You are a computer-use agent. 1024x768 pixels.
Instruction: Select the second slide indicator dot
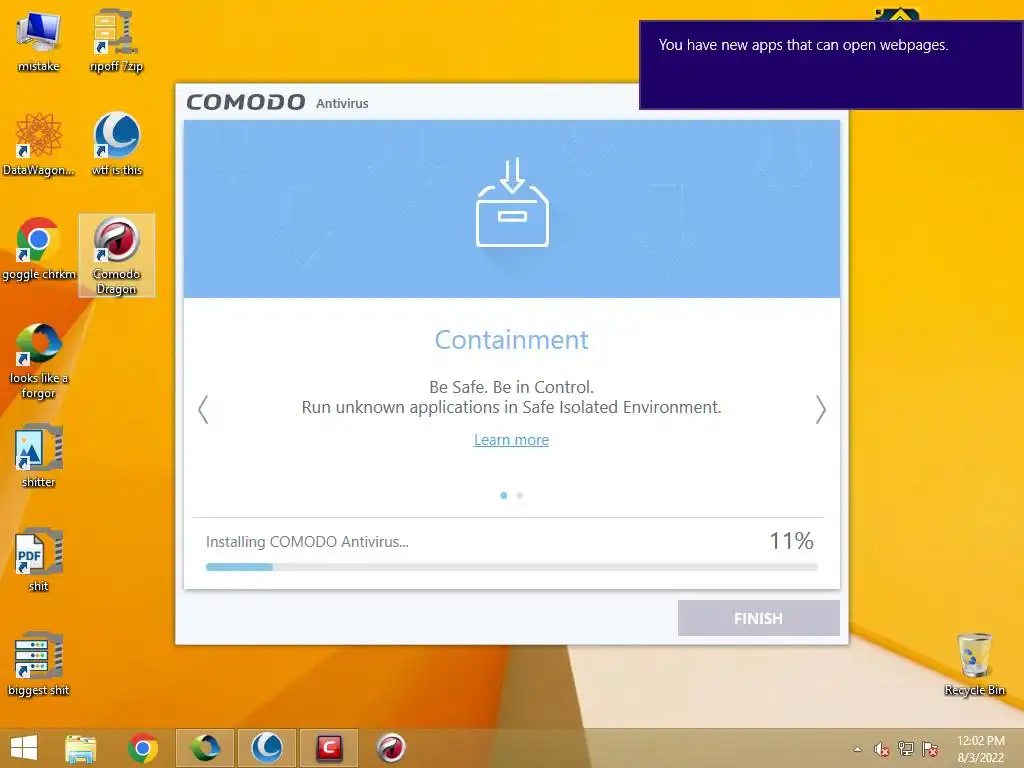coord(520,496)
